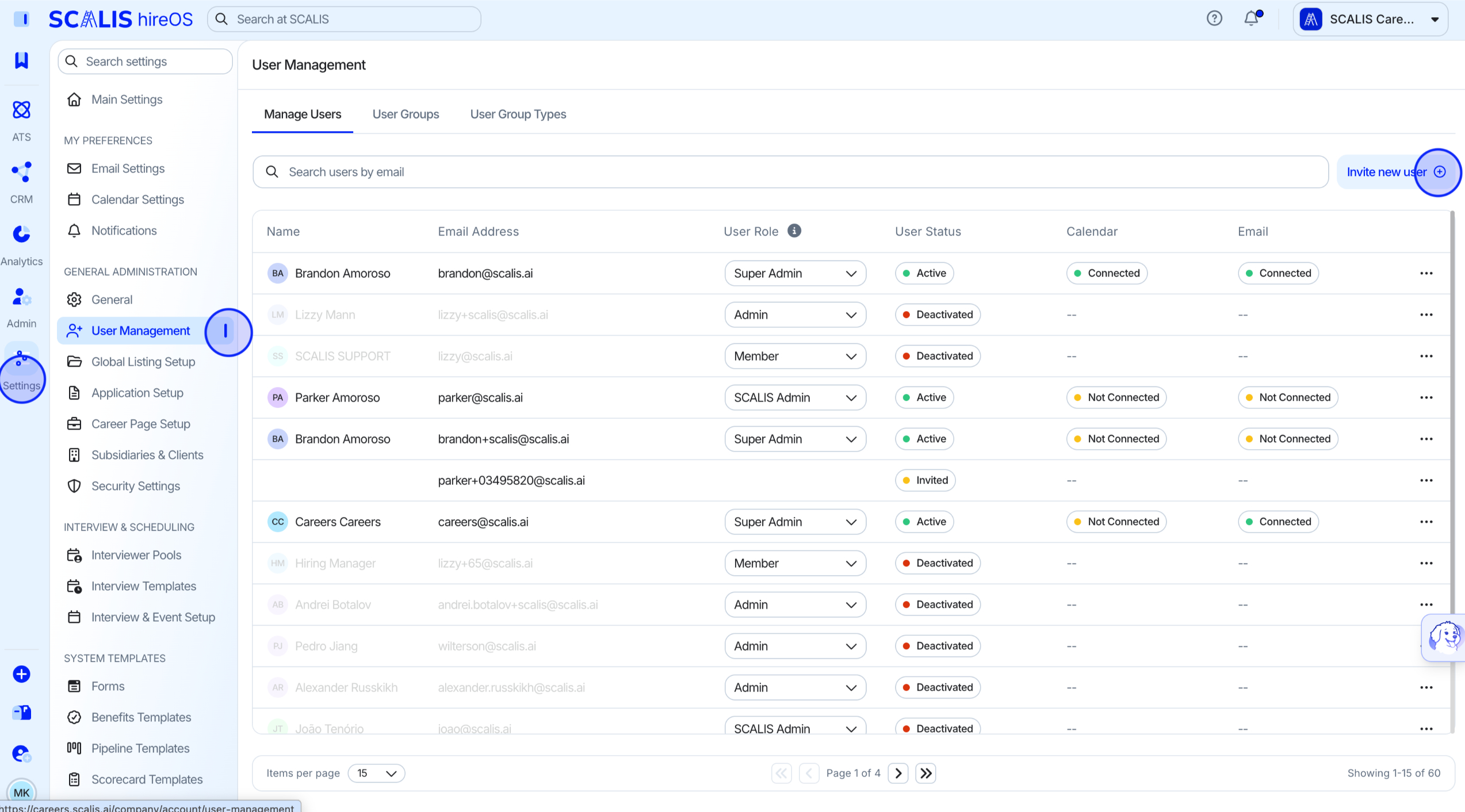The image size is (1465, 812).
Task: Jump to last page double arrow
Action: (925, 773)
